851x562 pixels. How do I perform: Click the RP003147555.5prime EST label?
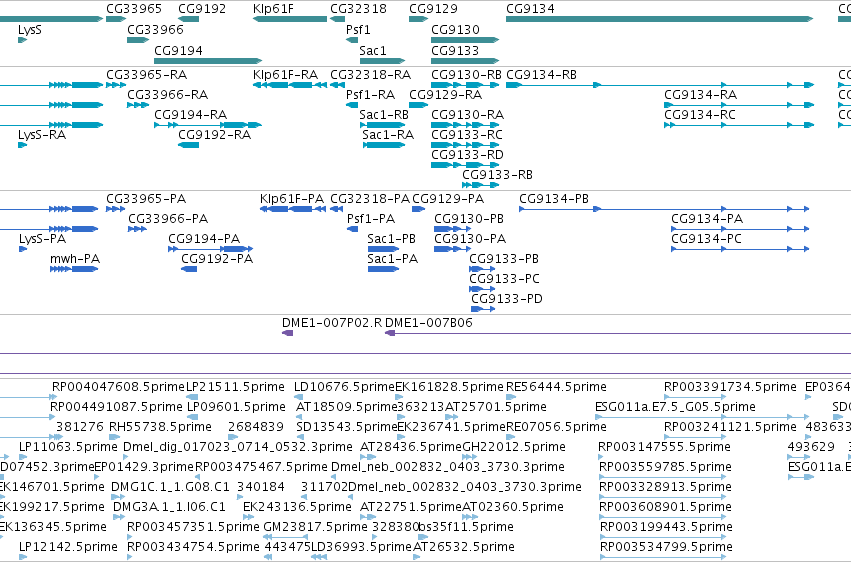tap(664, 447)
